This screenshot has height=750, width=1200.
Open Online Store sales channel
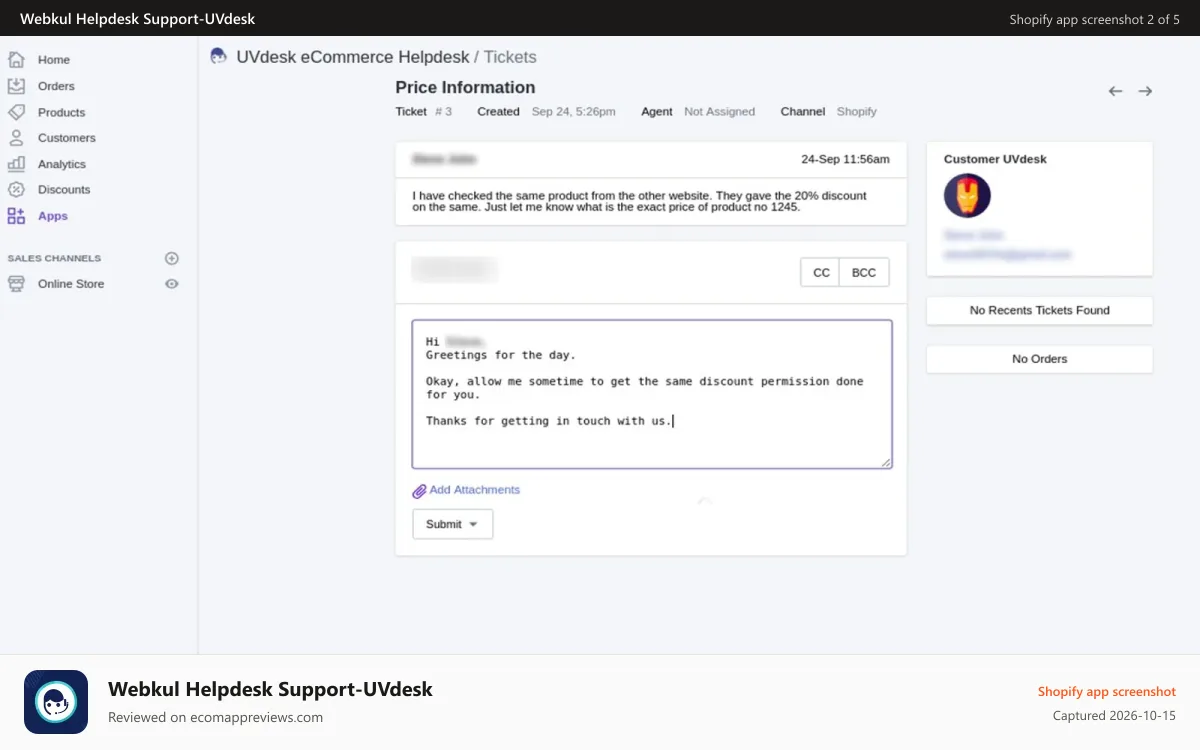(71, 284)
